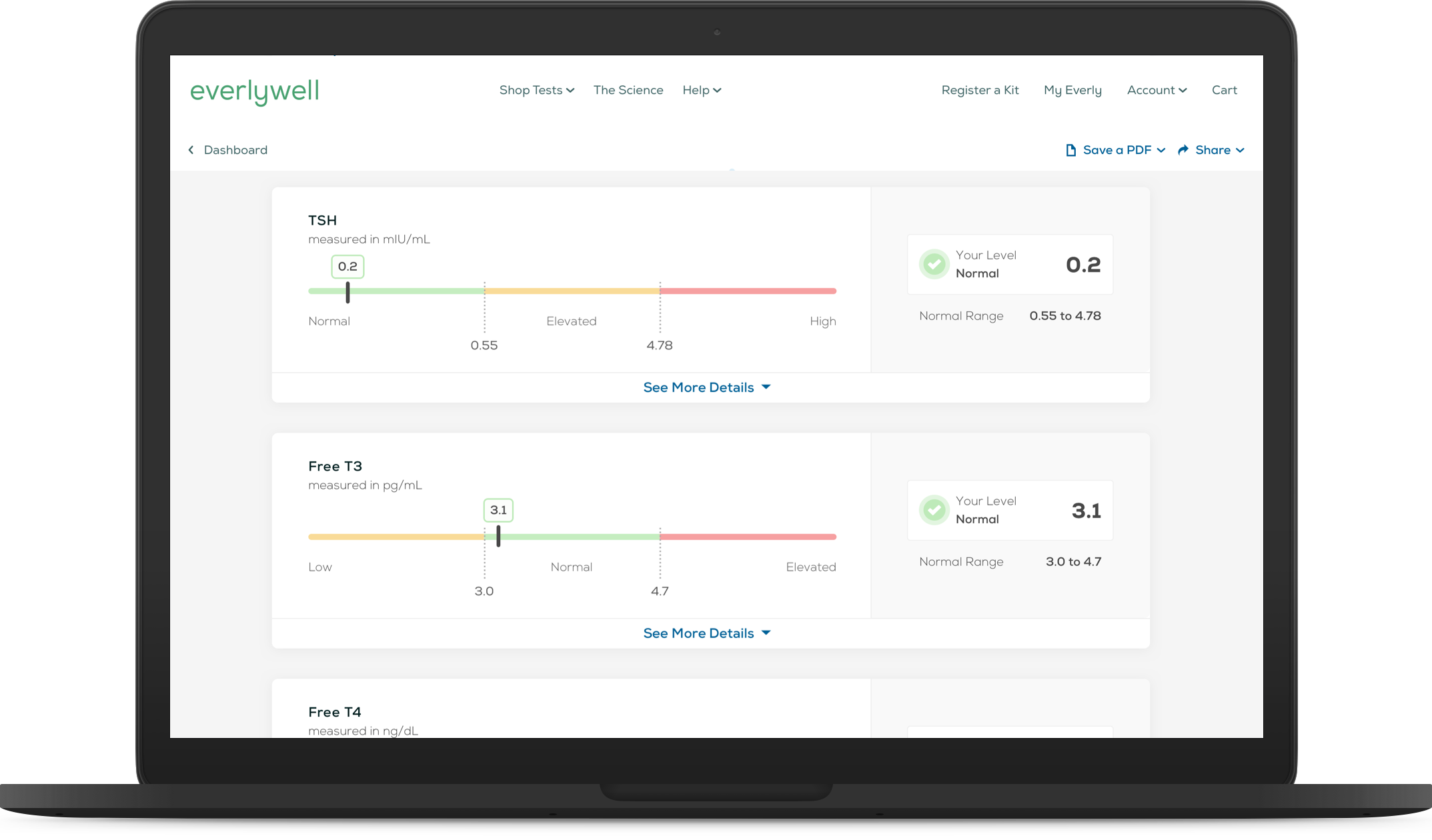Image resolution: width=1432 pixels, height=840 pixels.
Task: Click the 'High' label on TSH scale
Action: point(823,321)
